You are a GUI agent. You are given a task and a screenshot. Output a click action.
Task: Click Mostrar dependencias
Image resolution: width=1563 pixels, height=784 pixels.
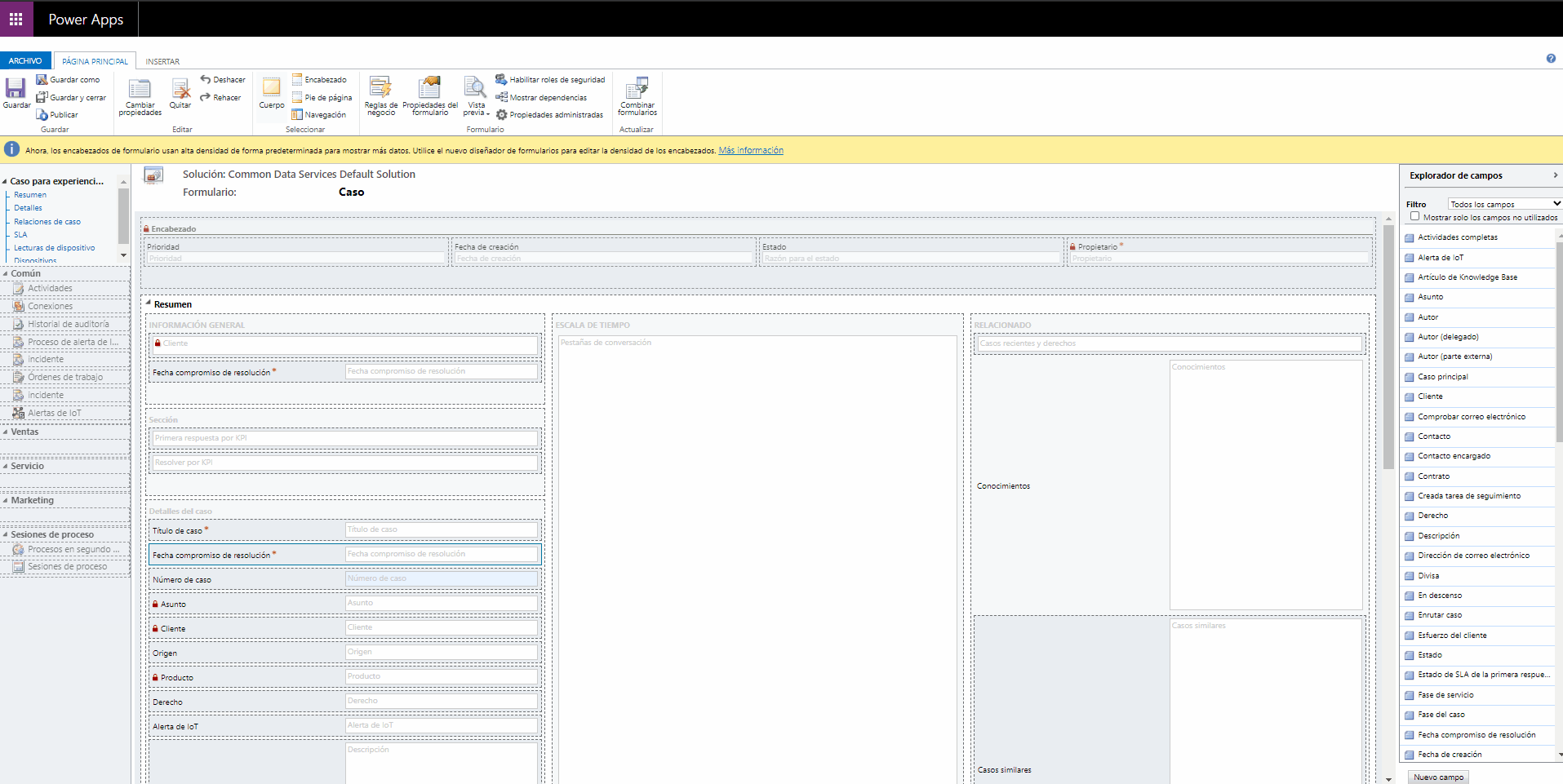click(x=541, y=98)
